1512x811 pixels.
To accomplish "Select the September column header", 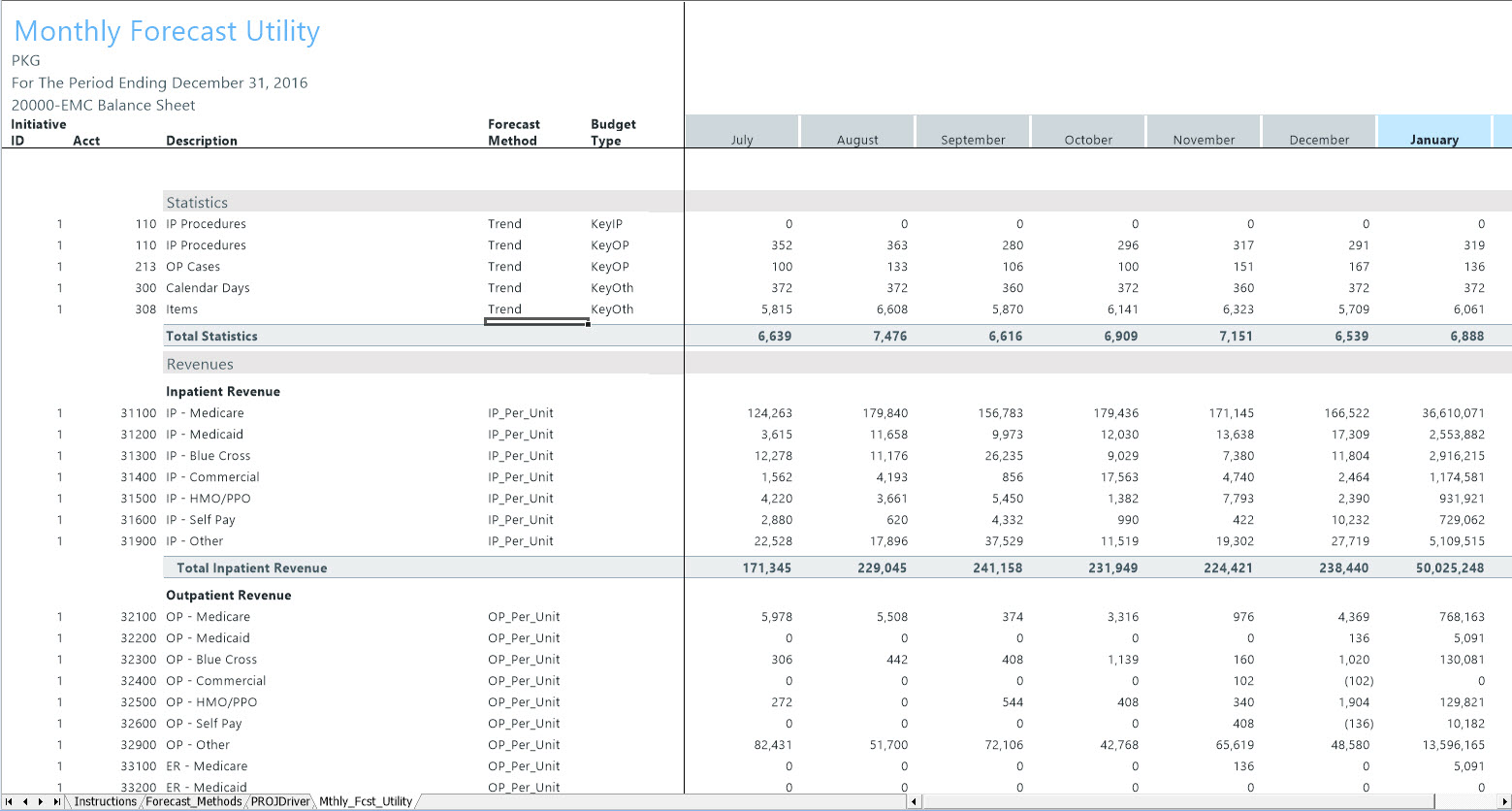I will point(973,132).
